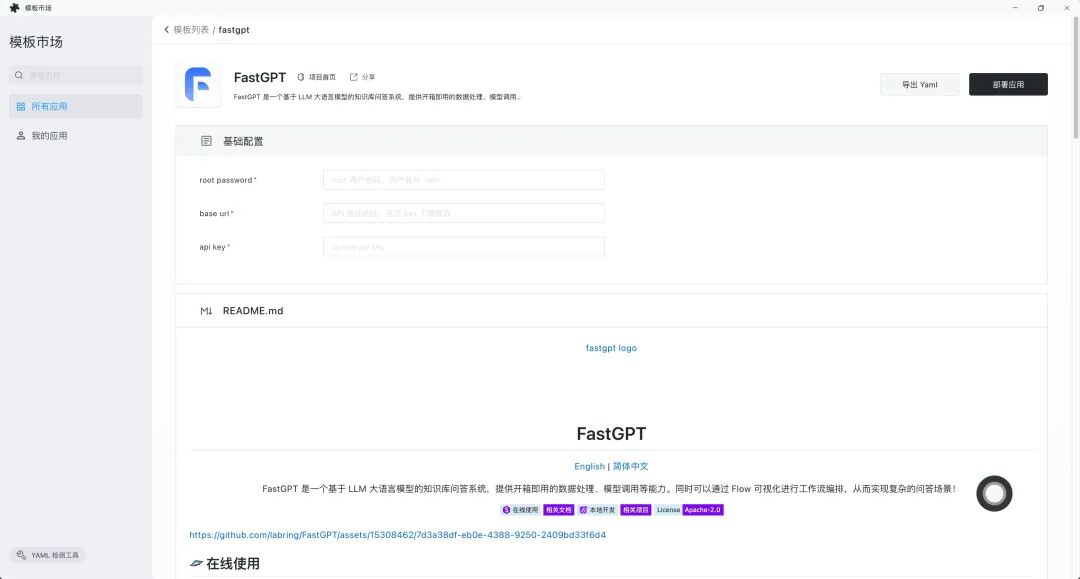Open the 项目首页 project homepage link
The width and height of the screenshot is (1080, 579).
pyautogui.click(x=317, y=77)
